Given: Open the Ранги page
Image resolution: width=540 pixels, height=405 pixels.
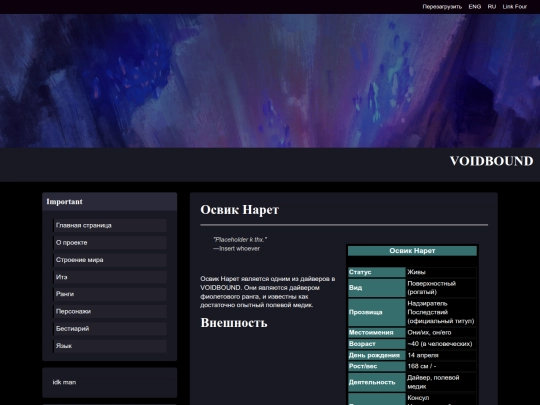Looking at the screenshot, I should click(110, 294).
